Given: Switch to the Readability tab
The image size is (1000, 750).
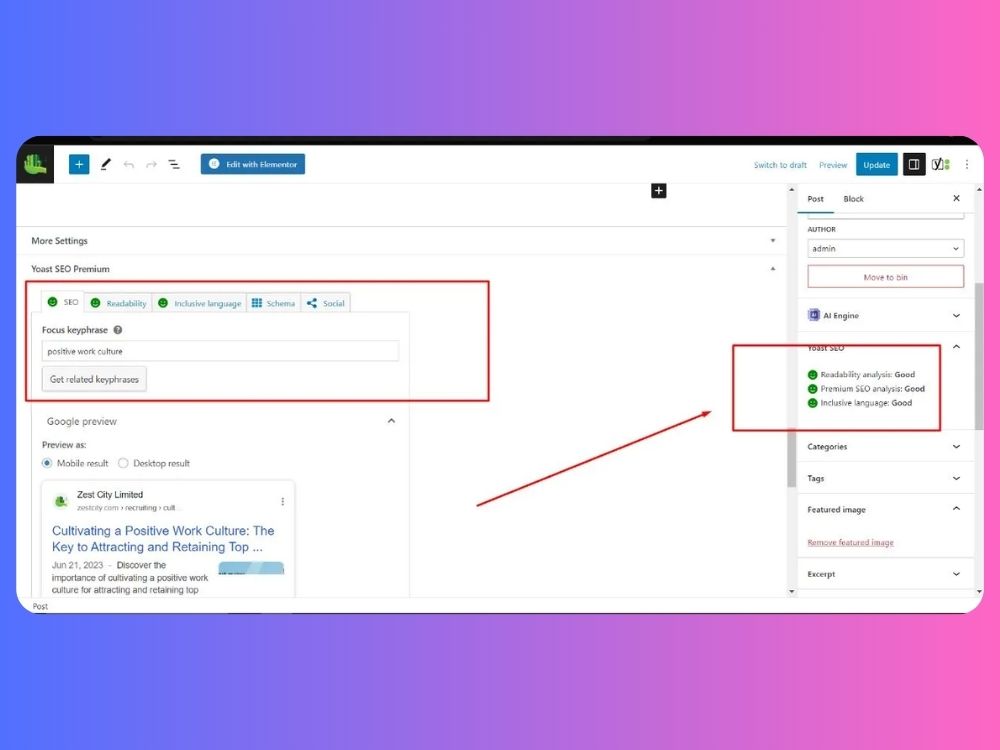Looking at the screenshot, I should pyautogui.click(x=119, y=303).
